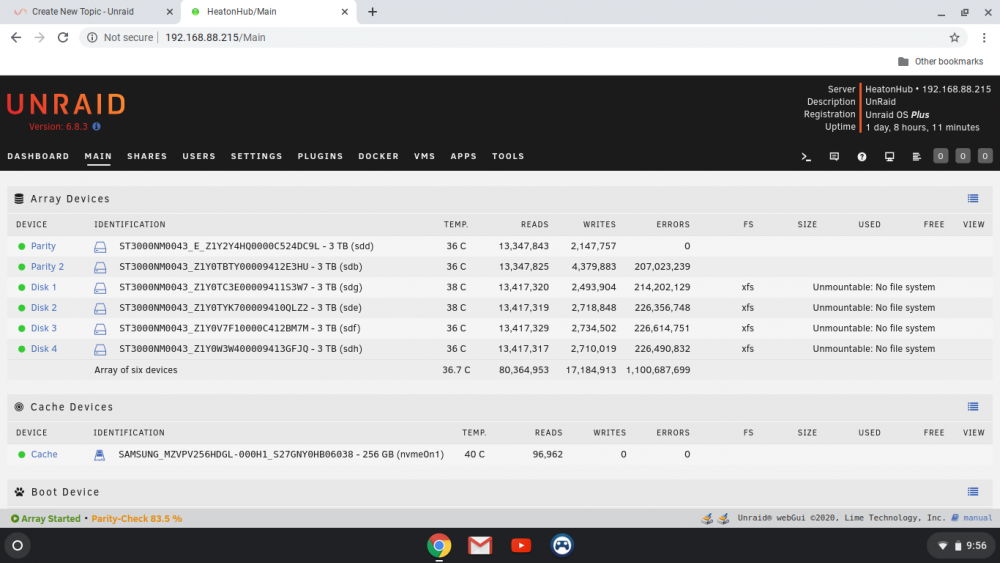This screenshot has width=1000, height=563.
Task: Open the Docker page
Action: (378, 156)
